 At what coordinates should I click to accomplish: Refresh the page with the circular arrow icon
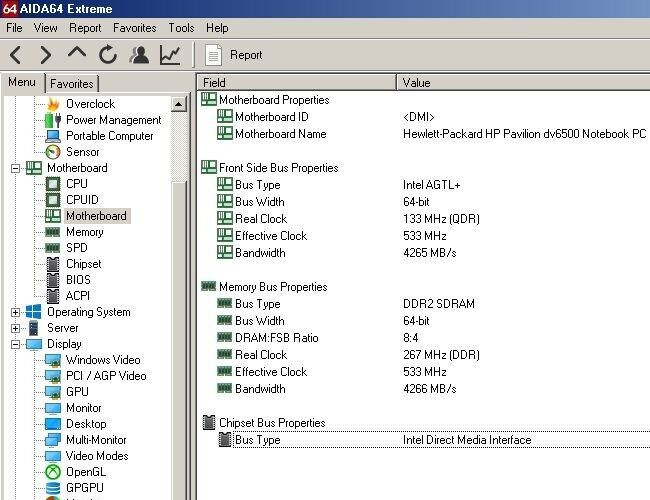click(108, 55)
